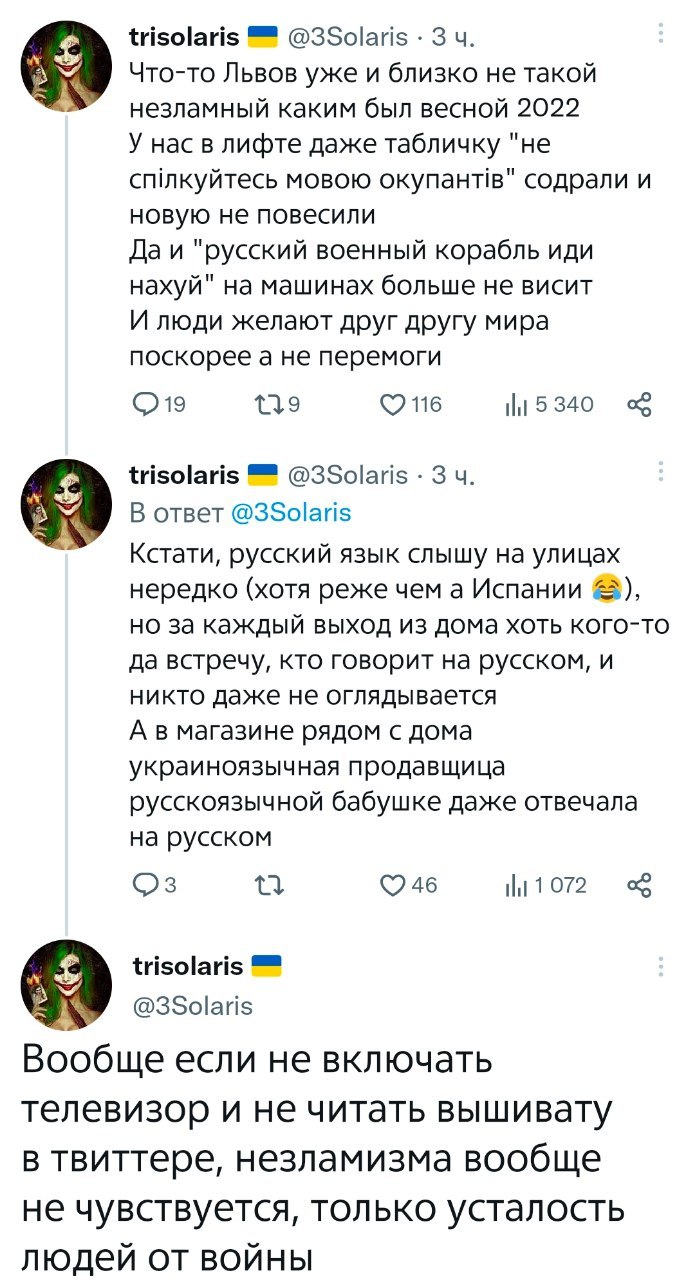Open more options menu on third tweet
Image resolution: width=695 pixels, height=1280 pixels.
click(x=660, y=966)
